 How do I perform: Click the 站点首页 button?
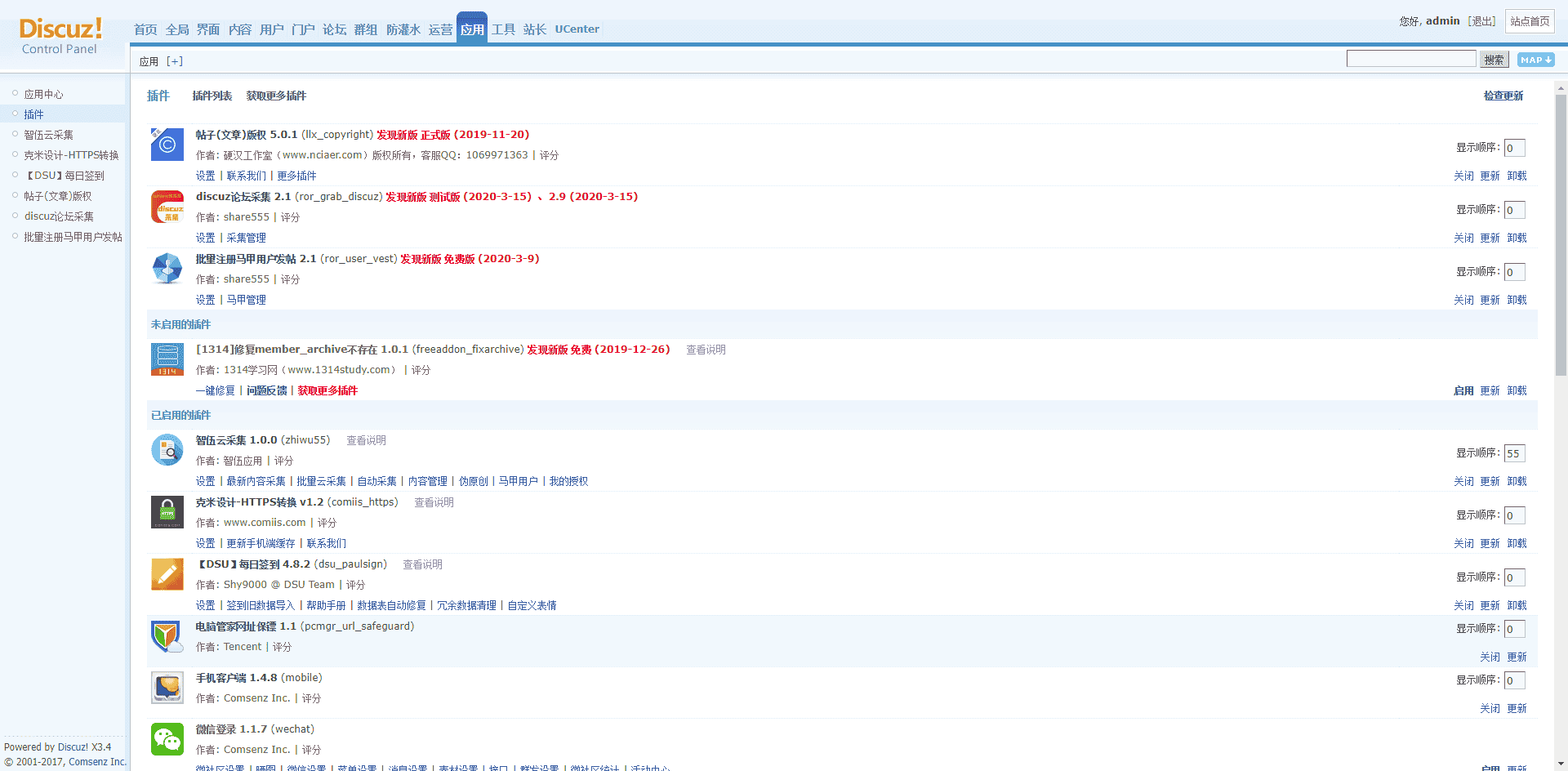(1530, 21)
